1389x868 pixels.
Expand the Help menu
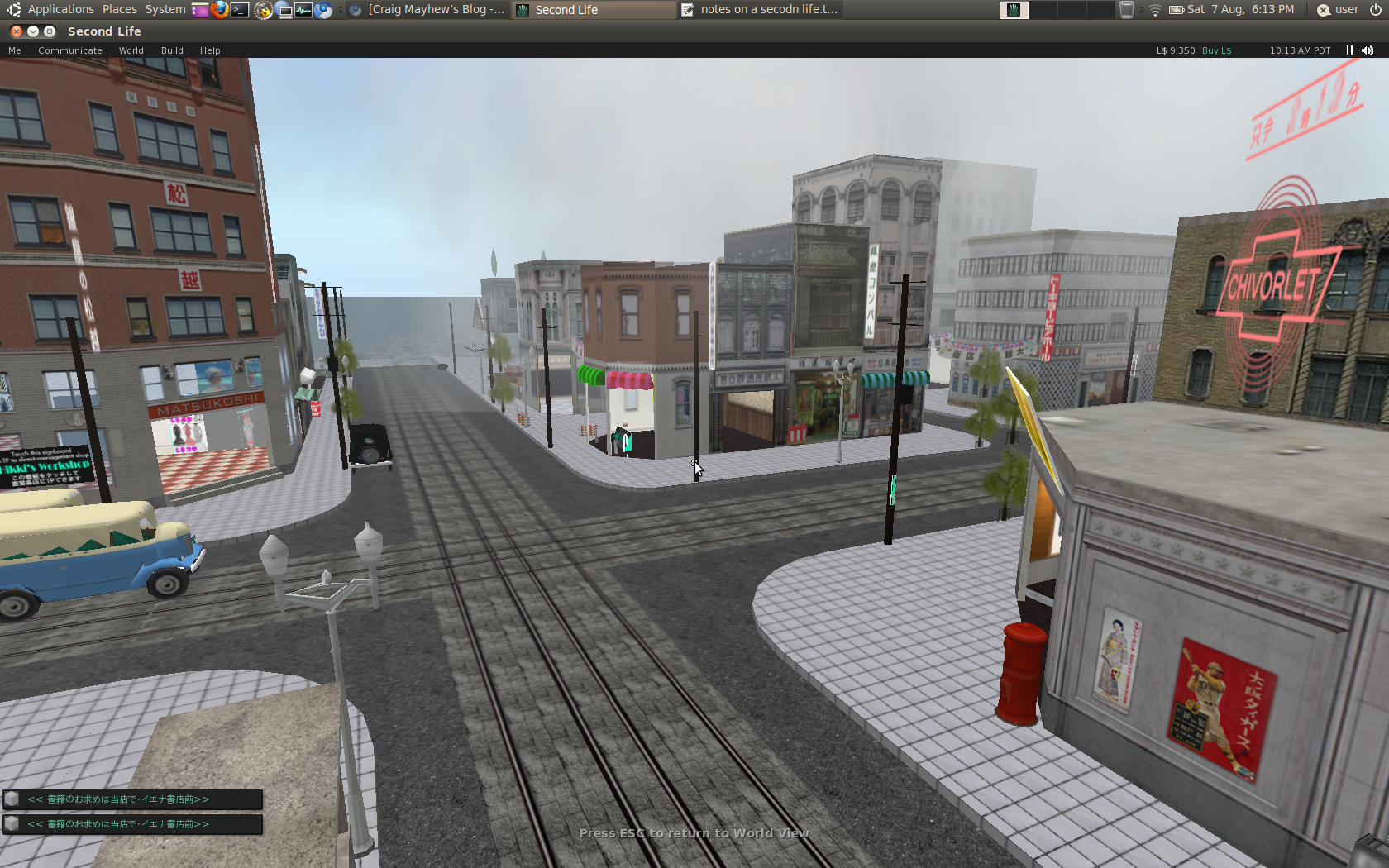click(x=210, y=50)
